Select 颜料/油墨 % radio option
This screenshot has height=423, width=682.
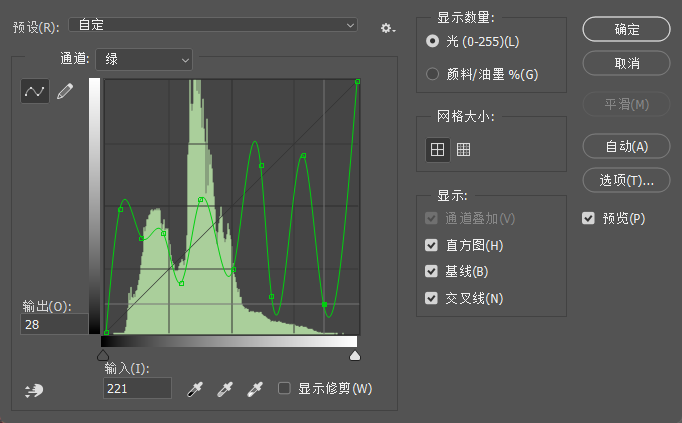[x=432, y=74]
